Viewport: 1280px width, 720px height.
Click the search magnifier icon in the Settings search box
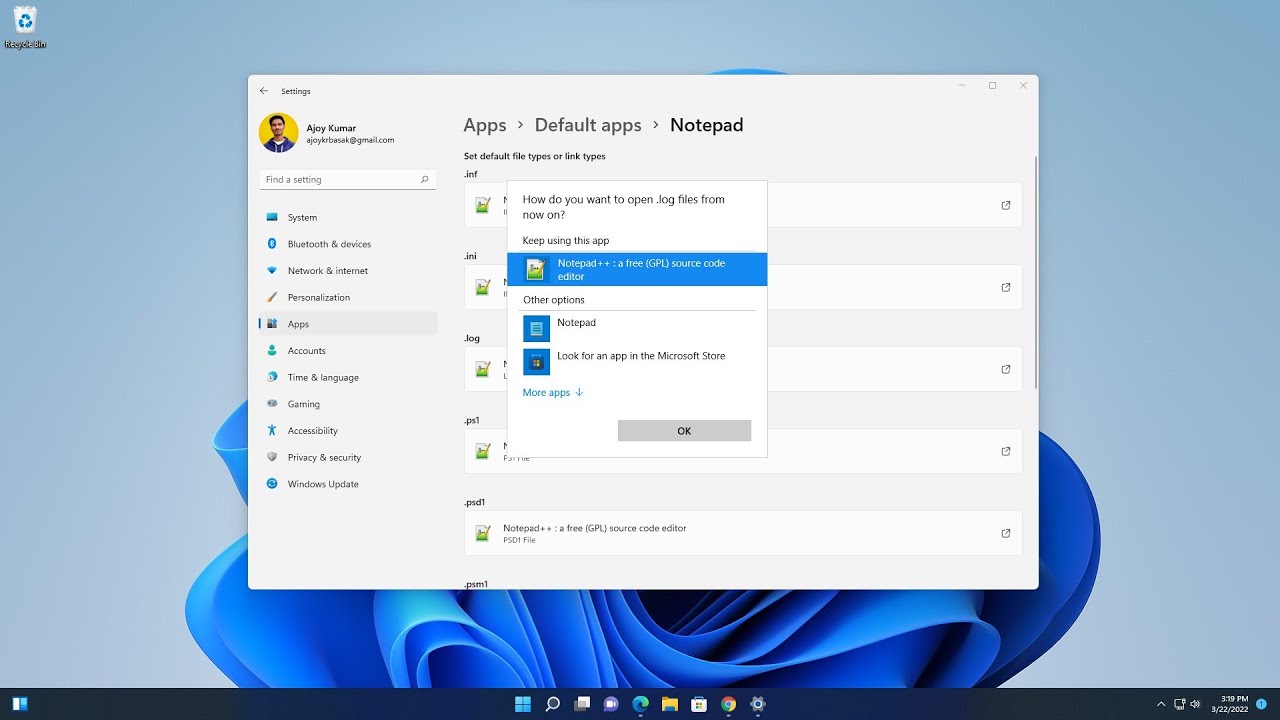(424, 180)
